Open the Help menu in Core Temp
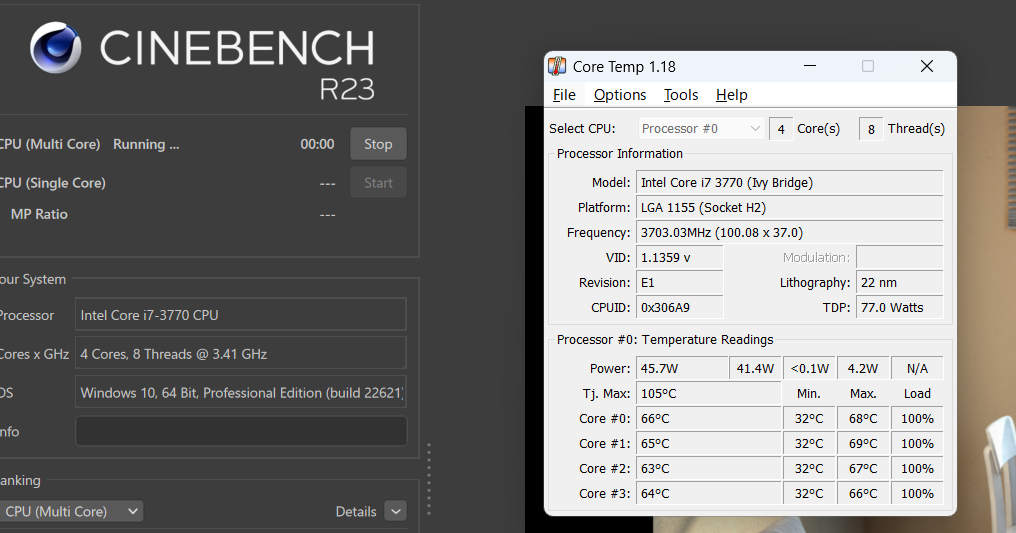1016x533 pixels. pos(732,95)
